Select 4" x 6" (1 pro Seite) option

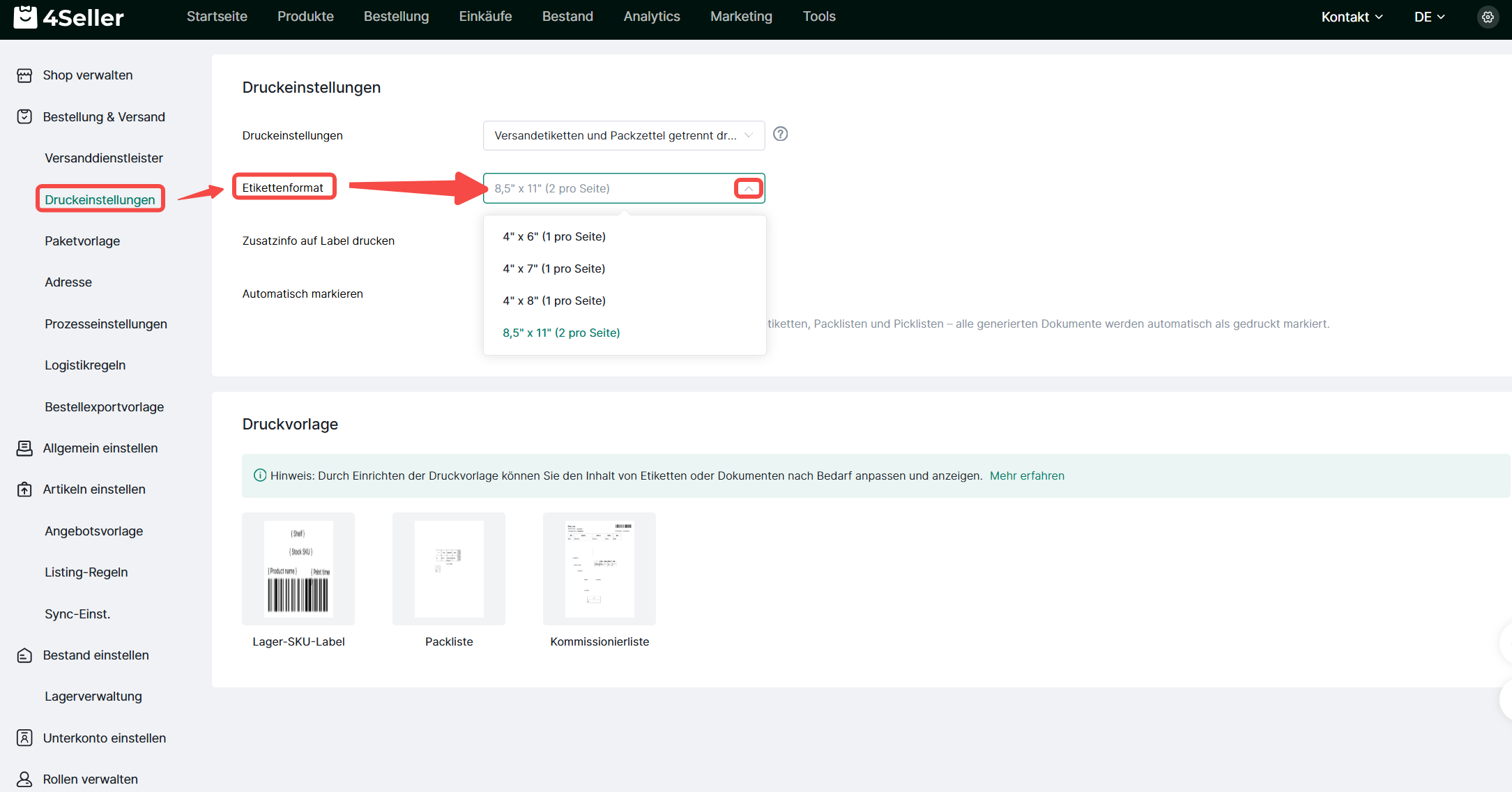coord(554,236)
